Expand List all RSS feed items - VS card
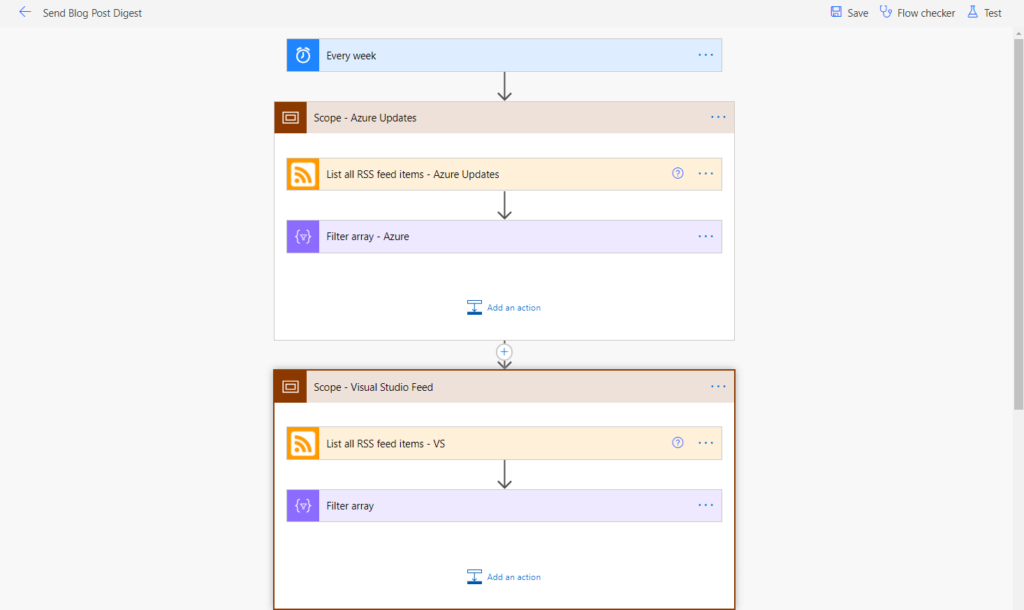The image size is (1024, 610). pos(504,443)
